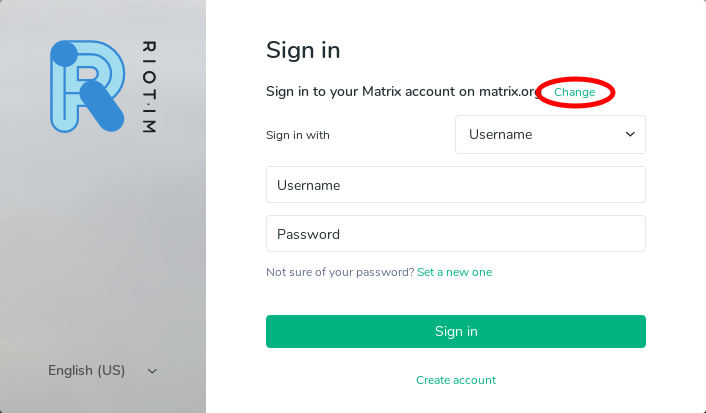Click the 'Sign in' page heading

[303, 50]
